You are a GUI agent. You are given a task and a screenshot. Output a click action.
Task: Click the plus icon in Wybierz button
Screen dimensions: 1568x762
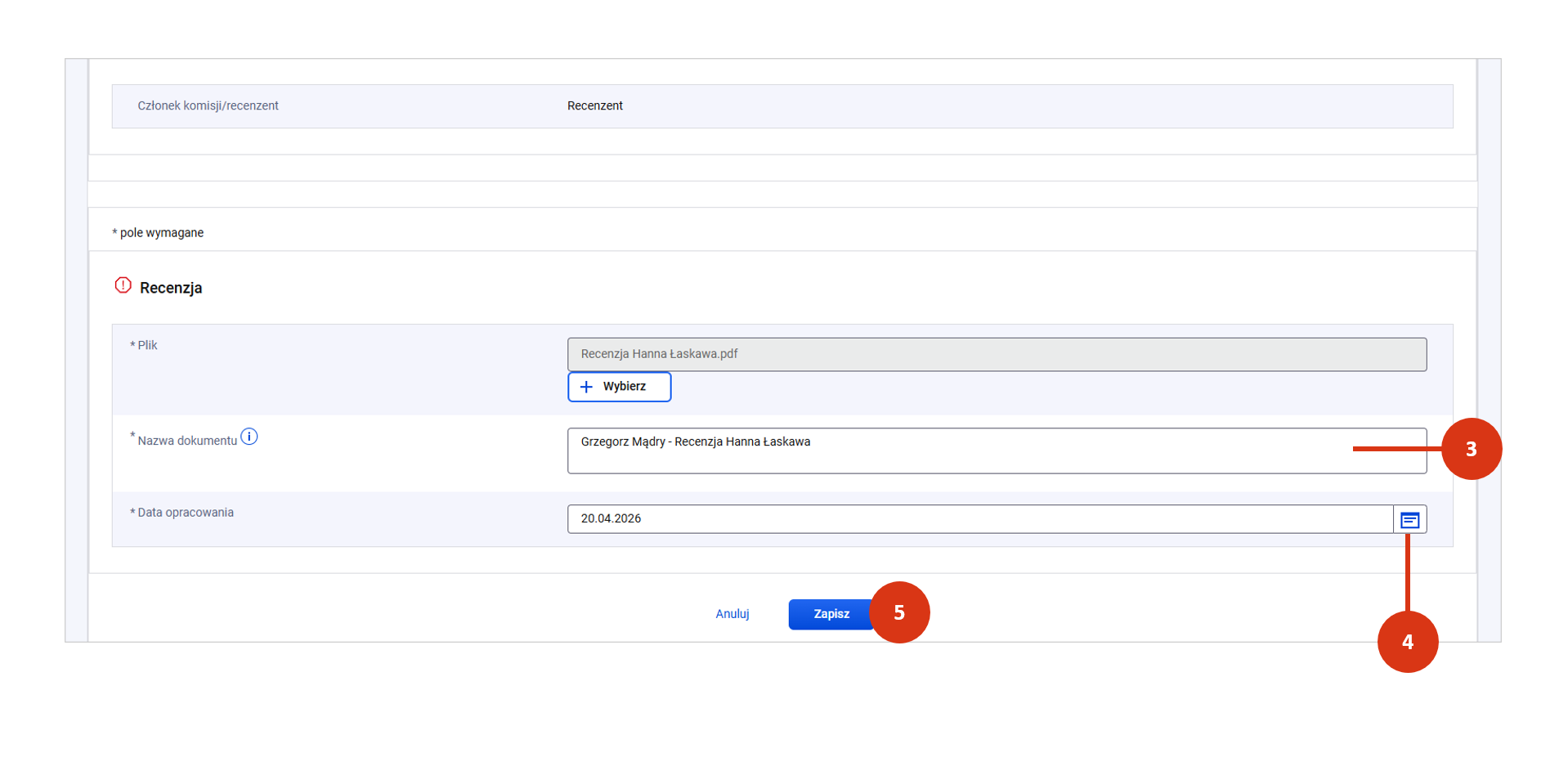pos(586,387)
